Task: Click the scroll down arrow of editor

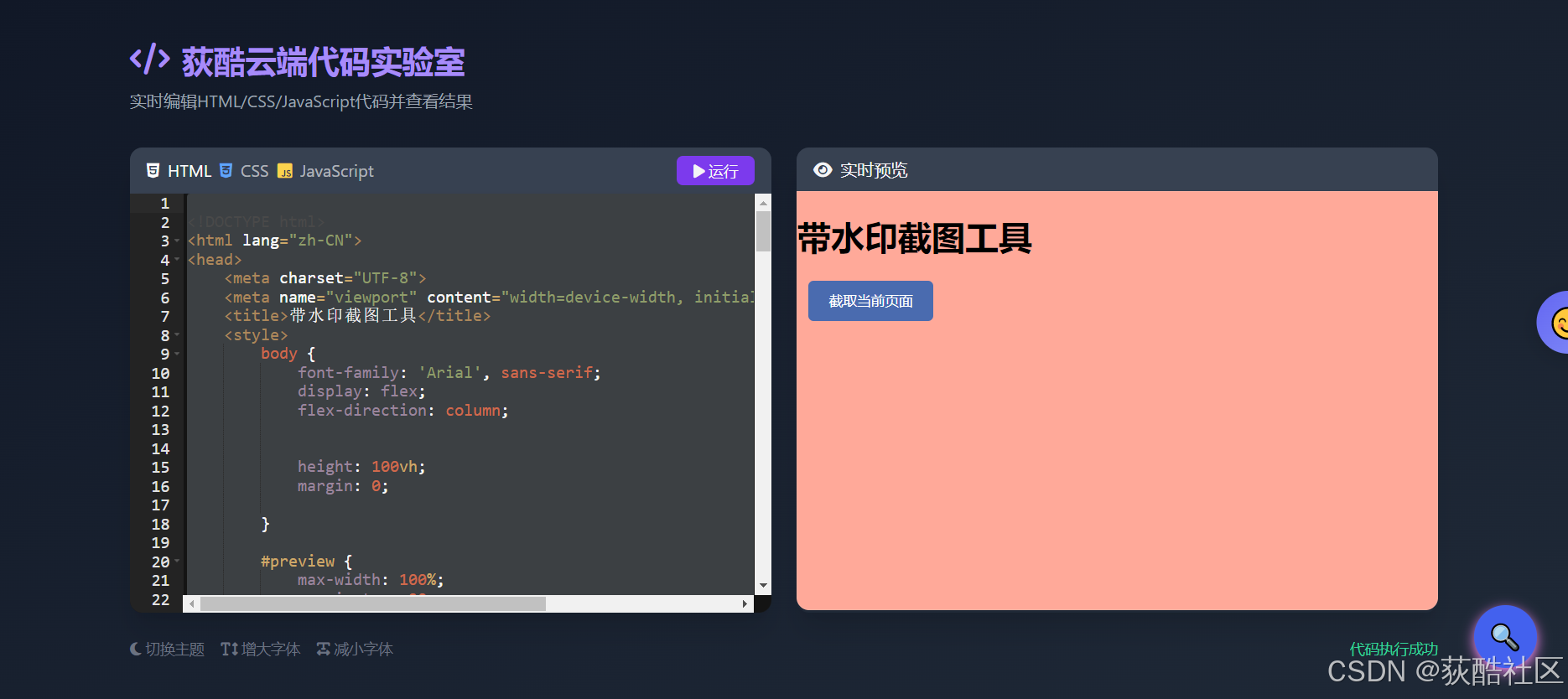Action: pyautogui.click(x=763, y=586)
